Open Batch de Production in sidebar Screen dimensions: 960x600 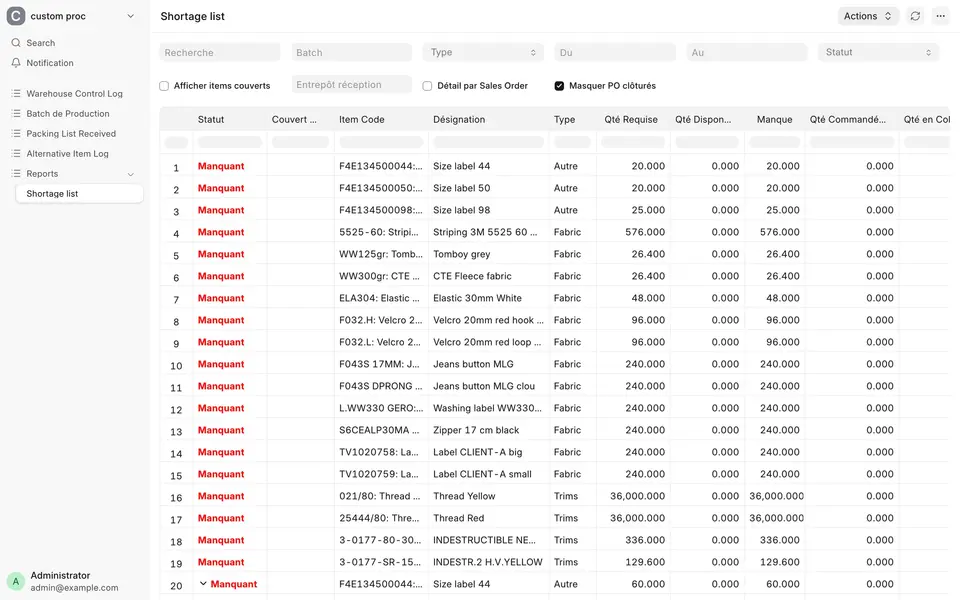(x=68, y=114)
